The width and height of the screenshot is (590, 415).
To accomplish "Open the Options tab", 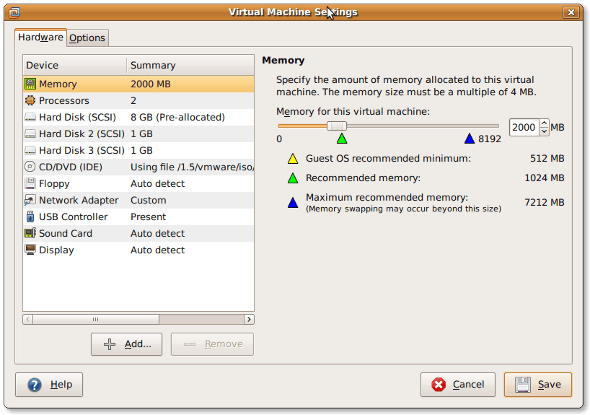I will click(87, 38).
